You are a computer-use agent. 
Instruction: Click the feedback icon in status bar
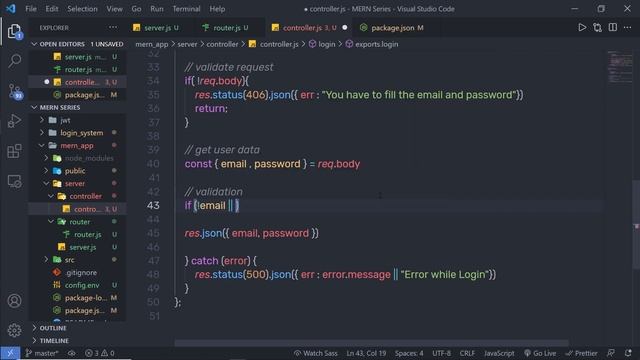[x=611, y=353]
